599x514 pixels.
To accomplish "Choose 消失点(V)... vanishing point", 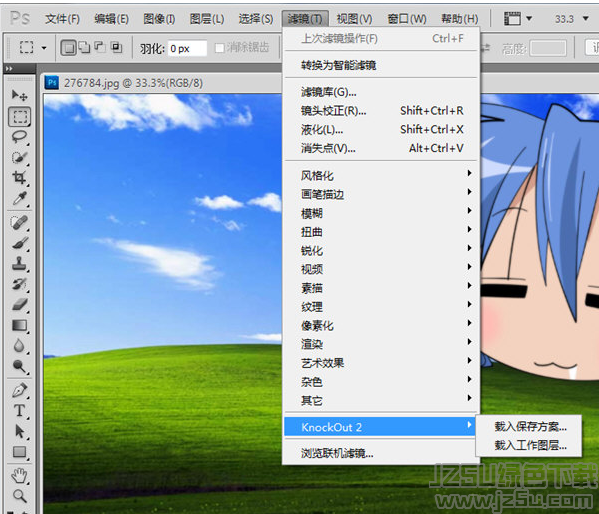I will coord(382,148).
